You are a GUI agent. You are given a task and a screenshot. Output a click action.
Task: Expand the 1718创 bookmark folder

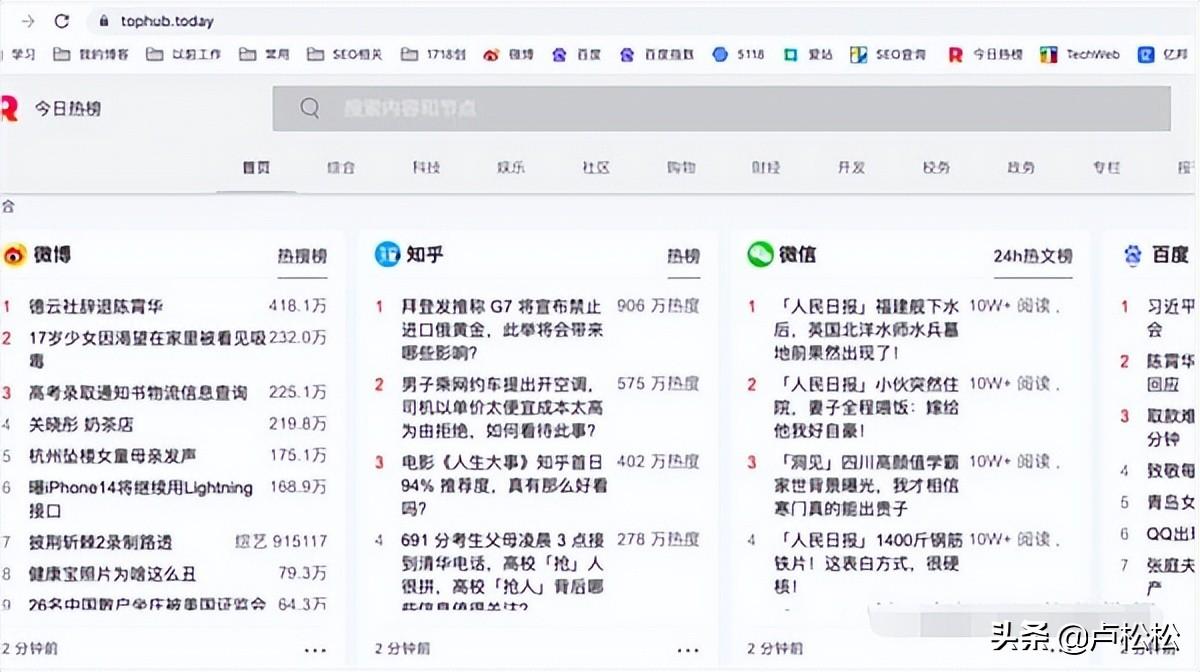coord(434,55)
